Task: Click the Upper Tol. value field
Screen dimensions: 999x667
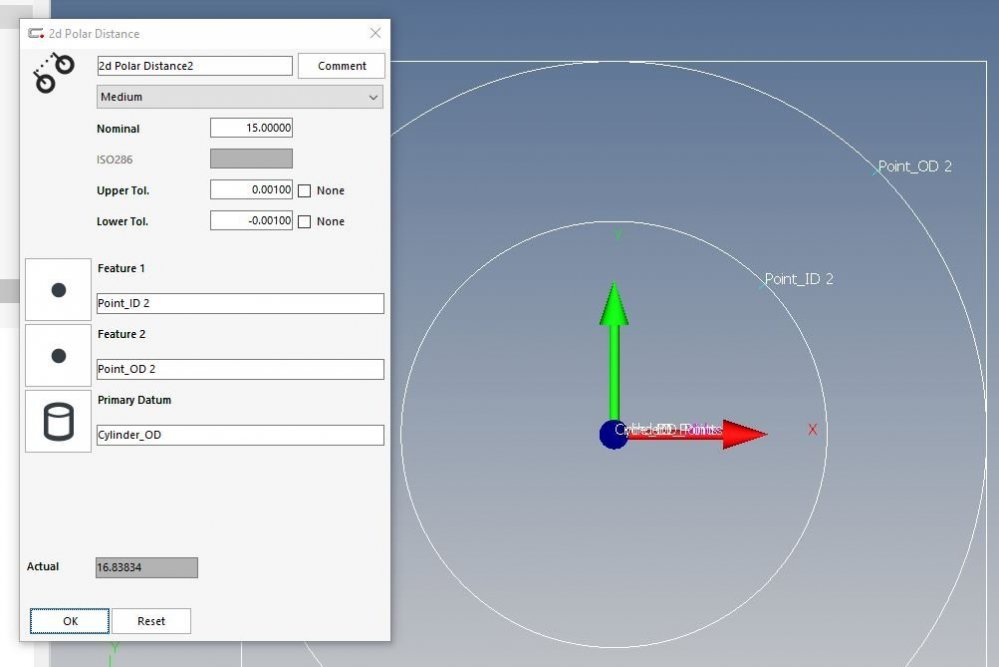Action: click(x=251, y=190)
